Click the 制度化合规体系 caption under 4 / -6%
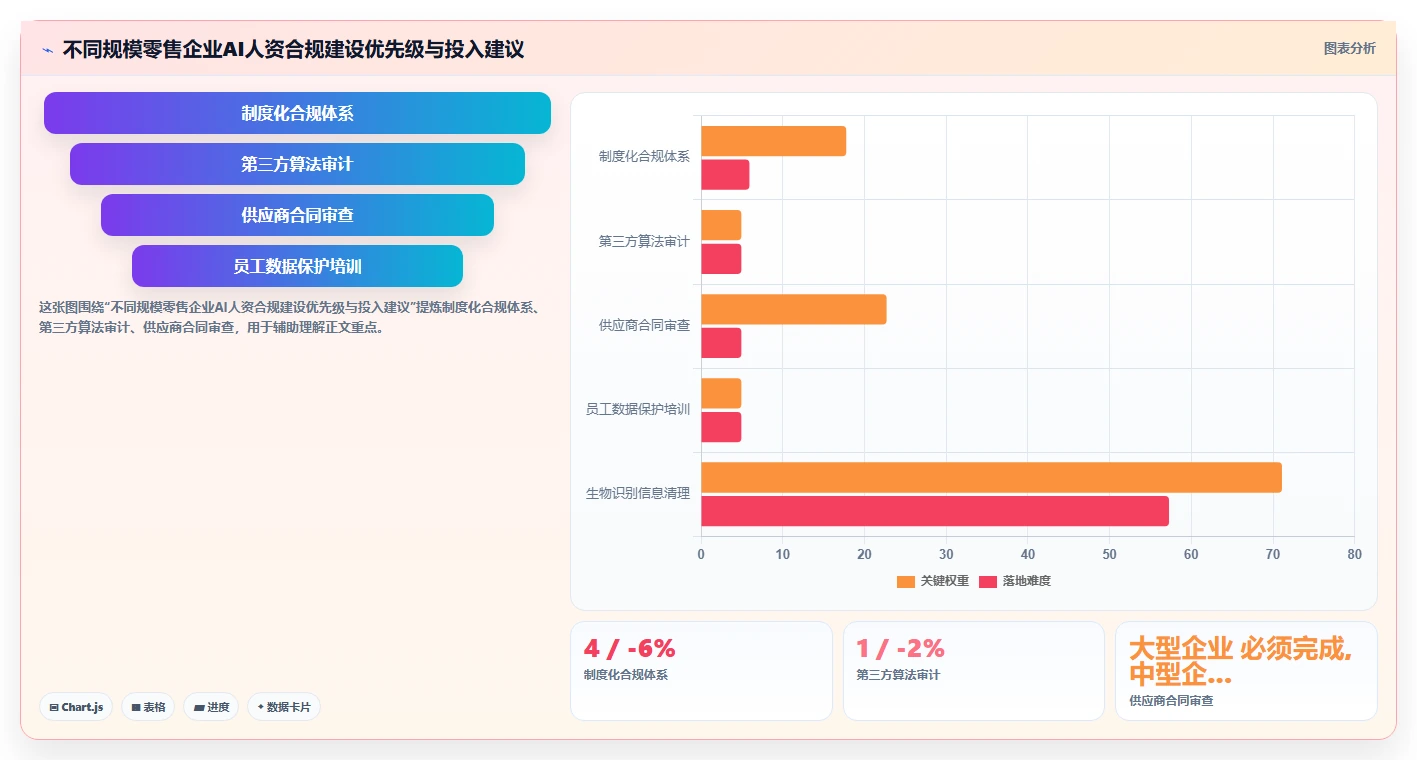 [626, 675]
